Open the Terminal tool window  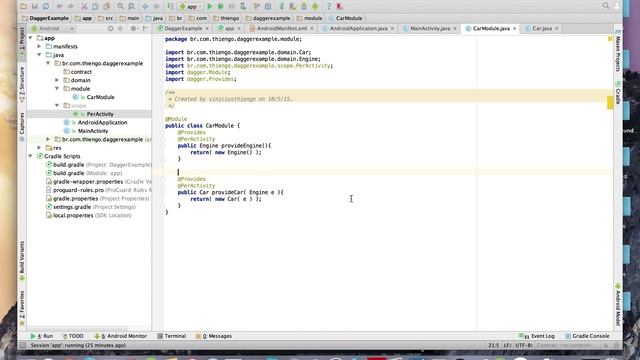point(171,336)
